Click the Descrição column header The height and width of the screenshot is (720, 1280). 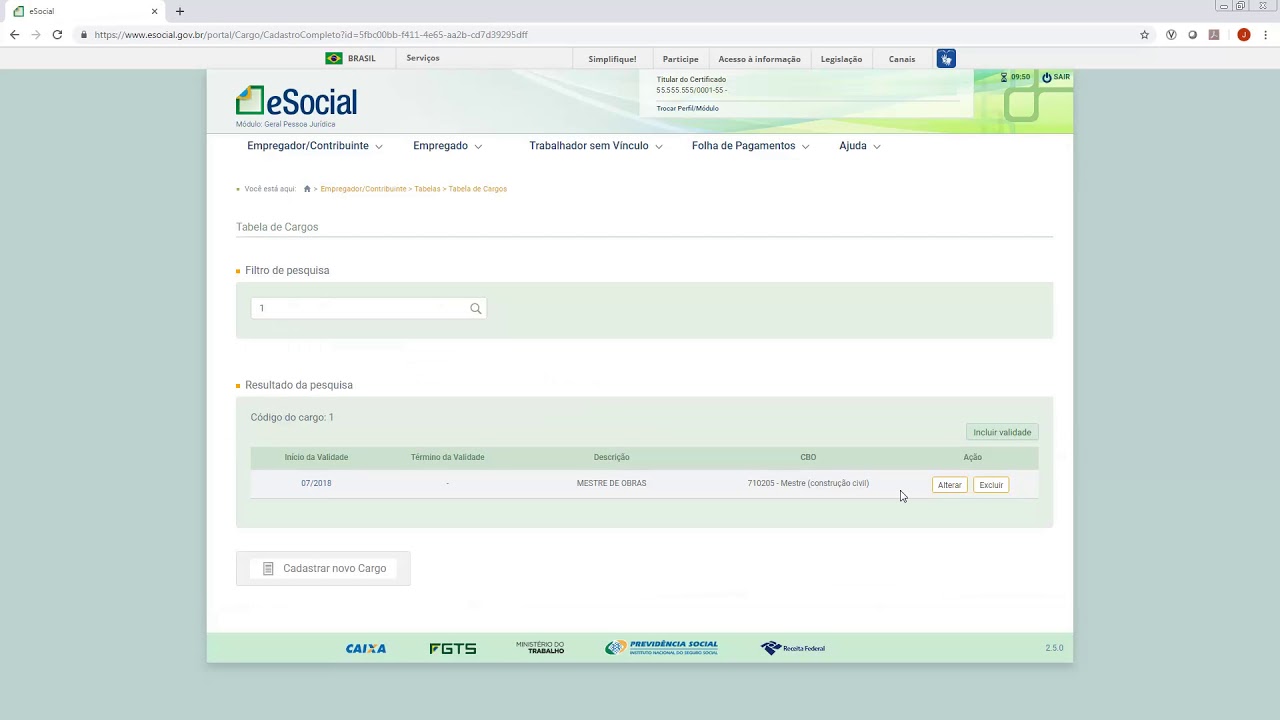(611, 457)
